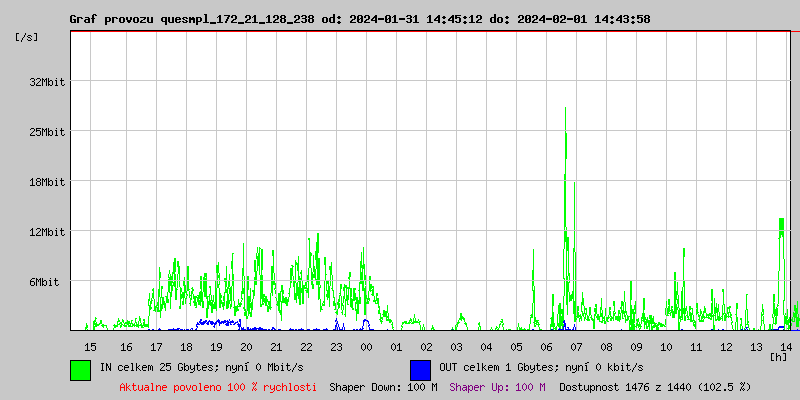The image size is (800, 400).
Task: Click the 18Mbit y-axis label
Action: (47, 182)
